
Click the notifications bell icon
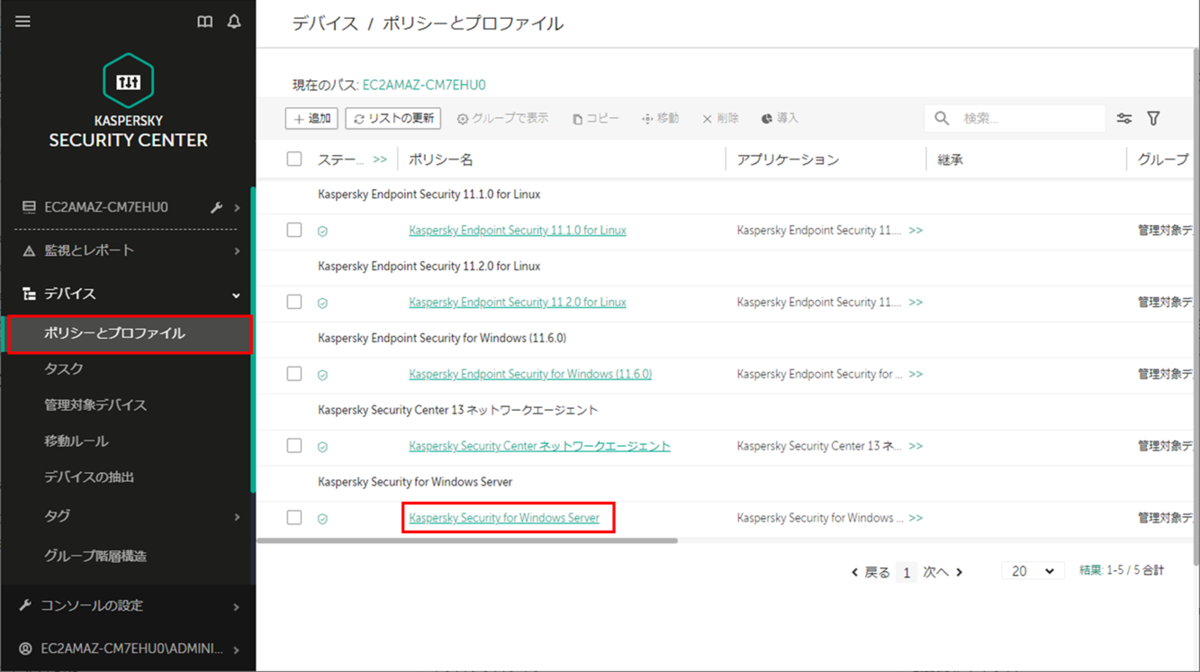pyautogui.click(x=233, y=21)
